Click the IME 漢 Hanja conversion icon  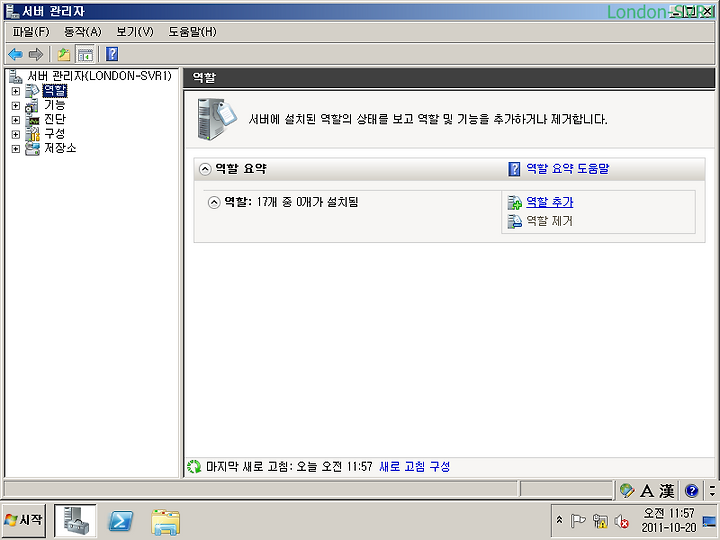tap(667, 491)
